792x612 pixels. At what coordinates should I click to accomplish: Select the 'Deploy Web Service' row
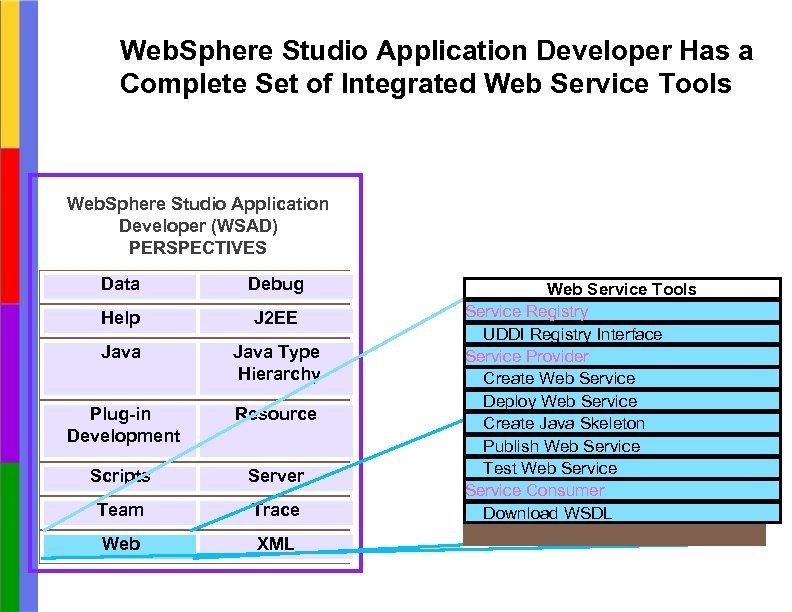622,401
